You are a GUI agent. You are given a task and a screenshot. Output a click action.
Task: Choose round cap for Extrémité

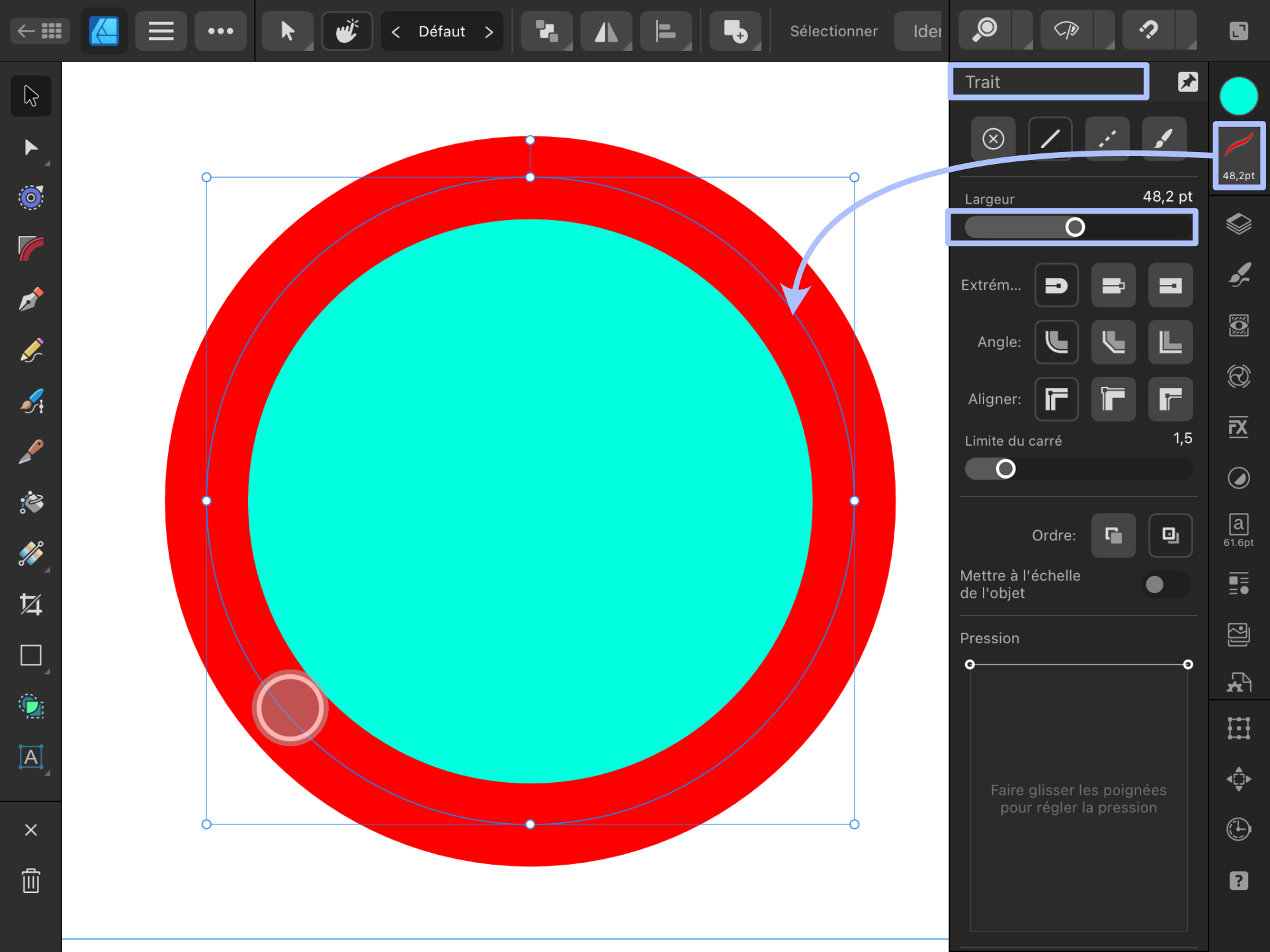1056,286
